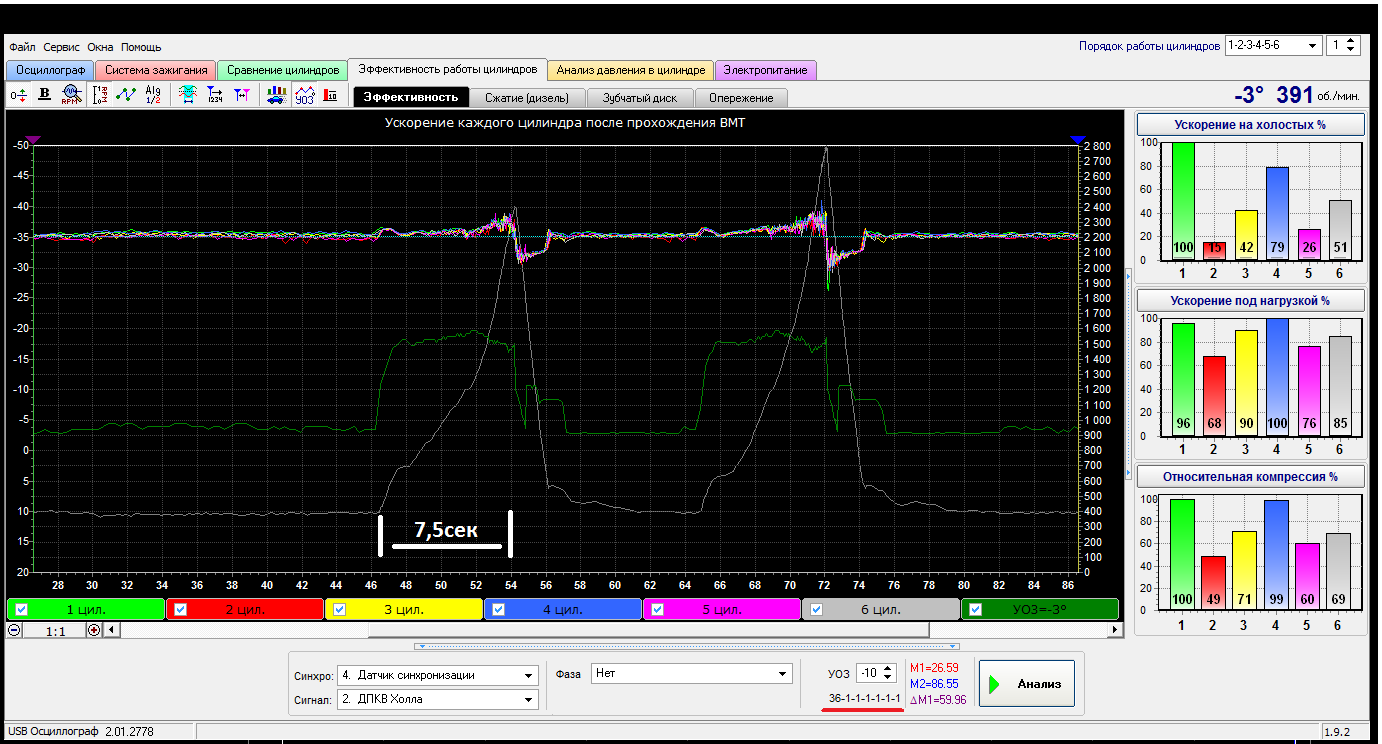Open the Синхро dropdown
1382x744 pixels.
coord(438,675)
